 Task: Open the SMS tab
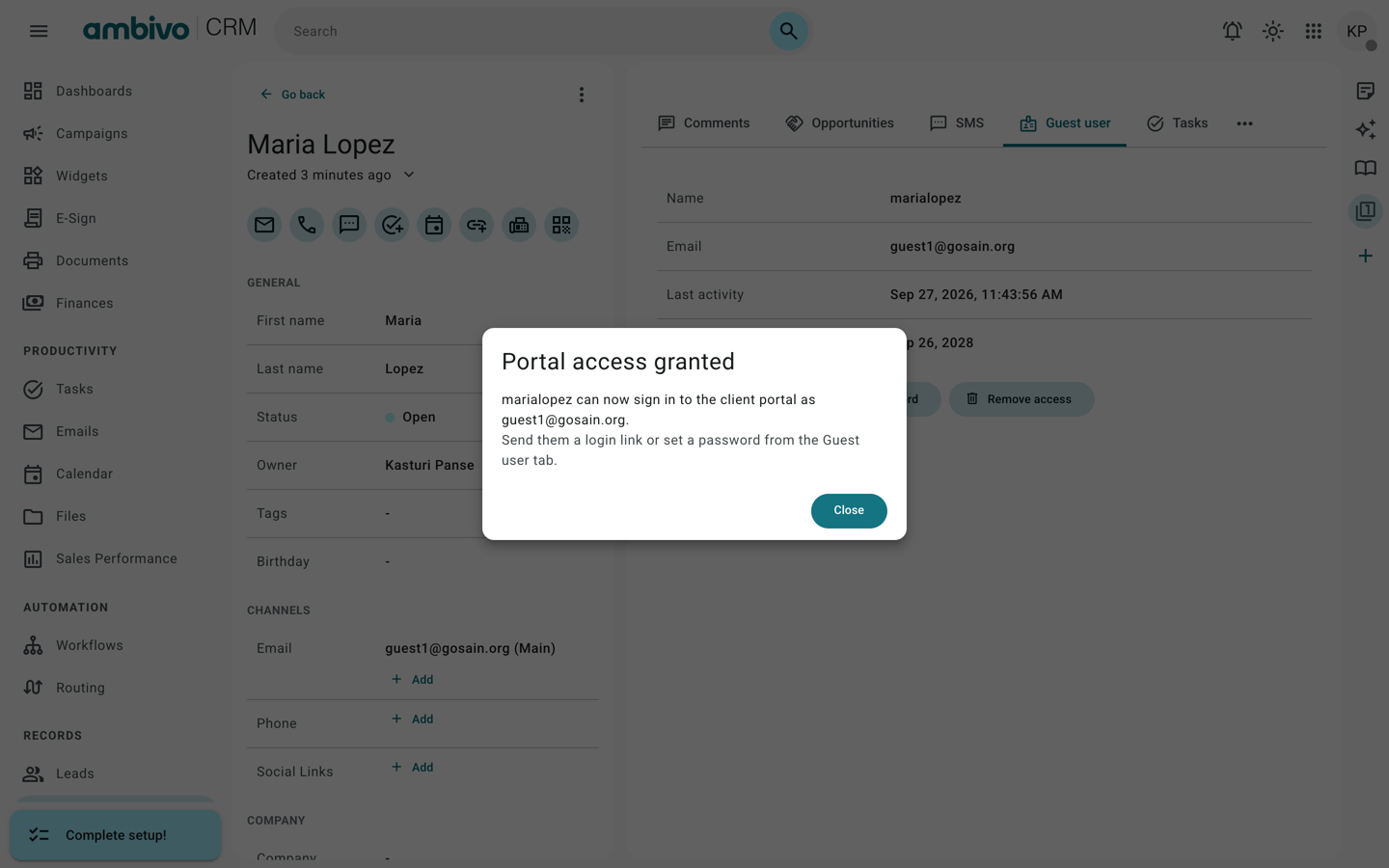tap(957, 123)
